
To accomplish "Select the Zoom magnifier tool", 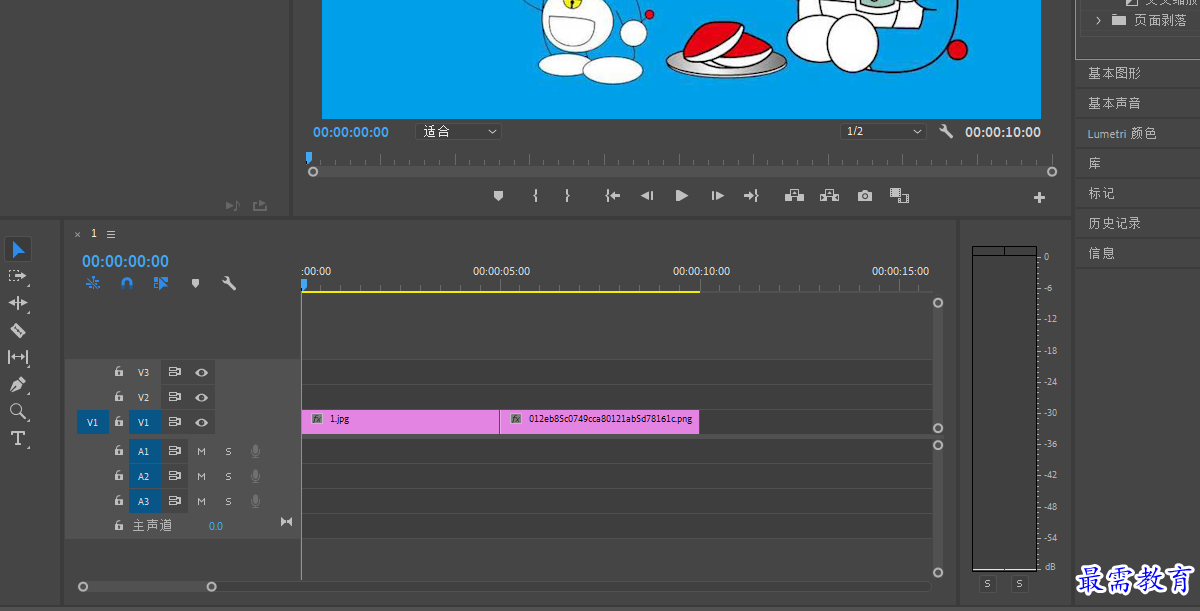I will click(x=18, y=411).
